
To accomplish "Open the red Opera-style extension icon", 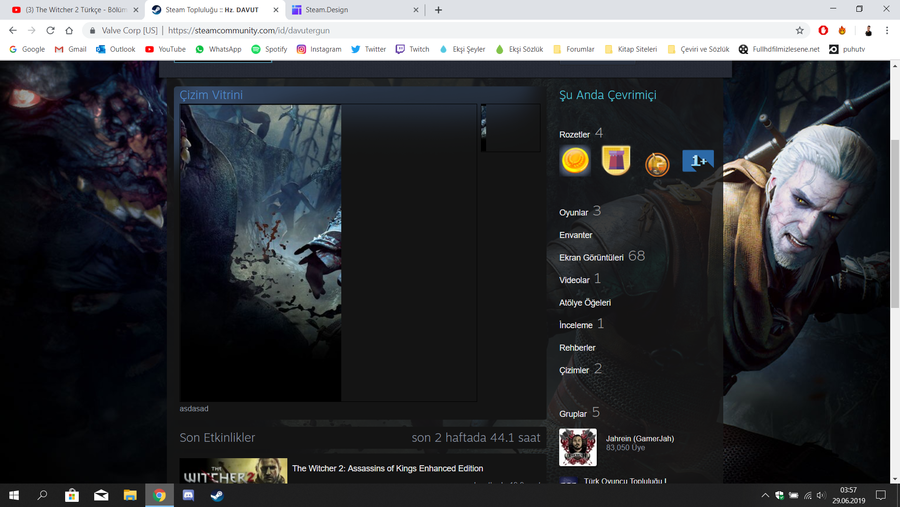I will pyautogui.click(x=823, y=30).
